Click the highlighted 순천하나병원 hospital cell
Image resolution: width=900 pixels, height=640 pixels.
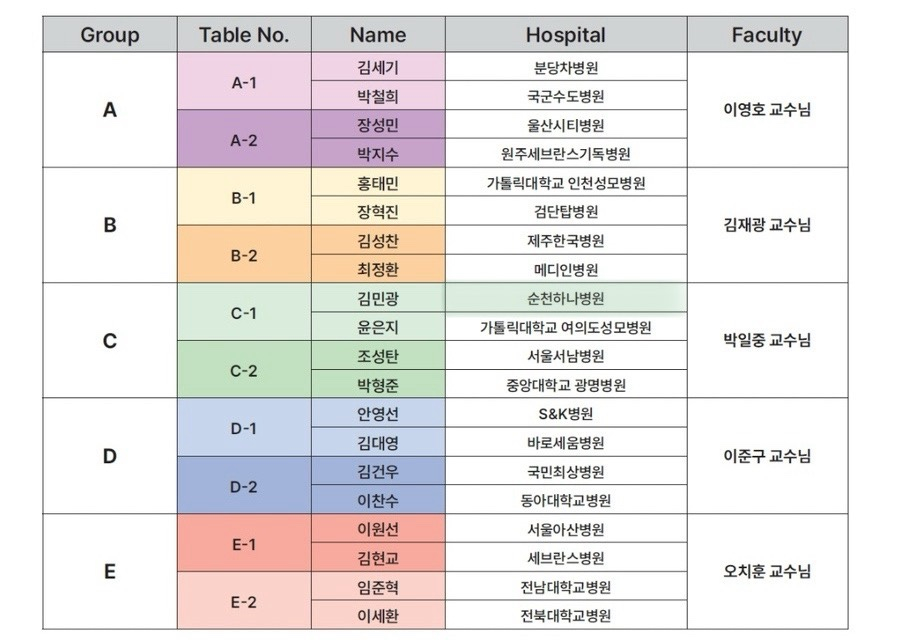pos(566,299)
